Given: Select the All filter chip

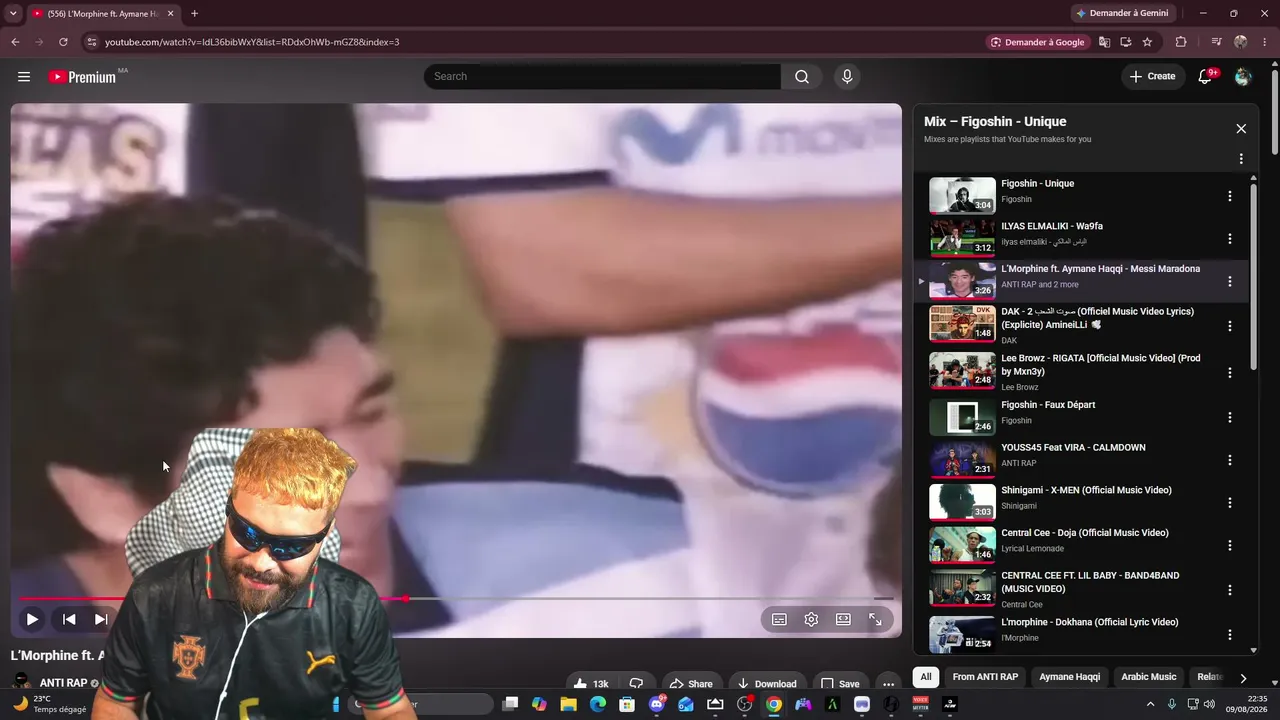Looking at the screenshot, I should click(926, 677).
